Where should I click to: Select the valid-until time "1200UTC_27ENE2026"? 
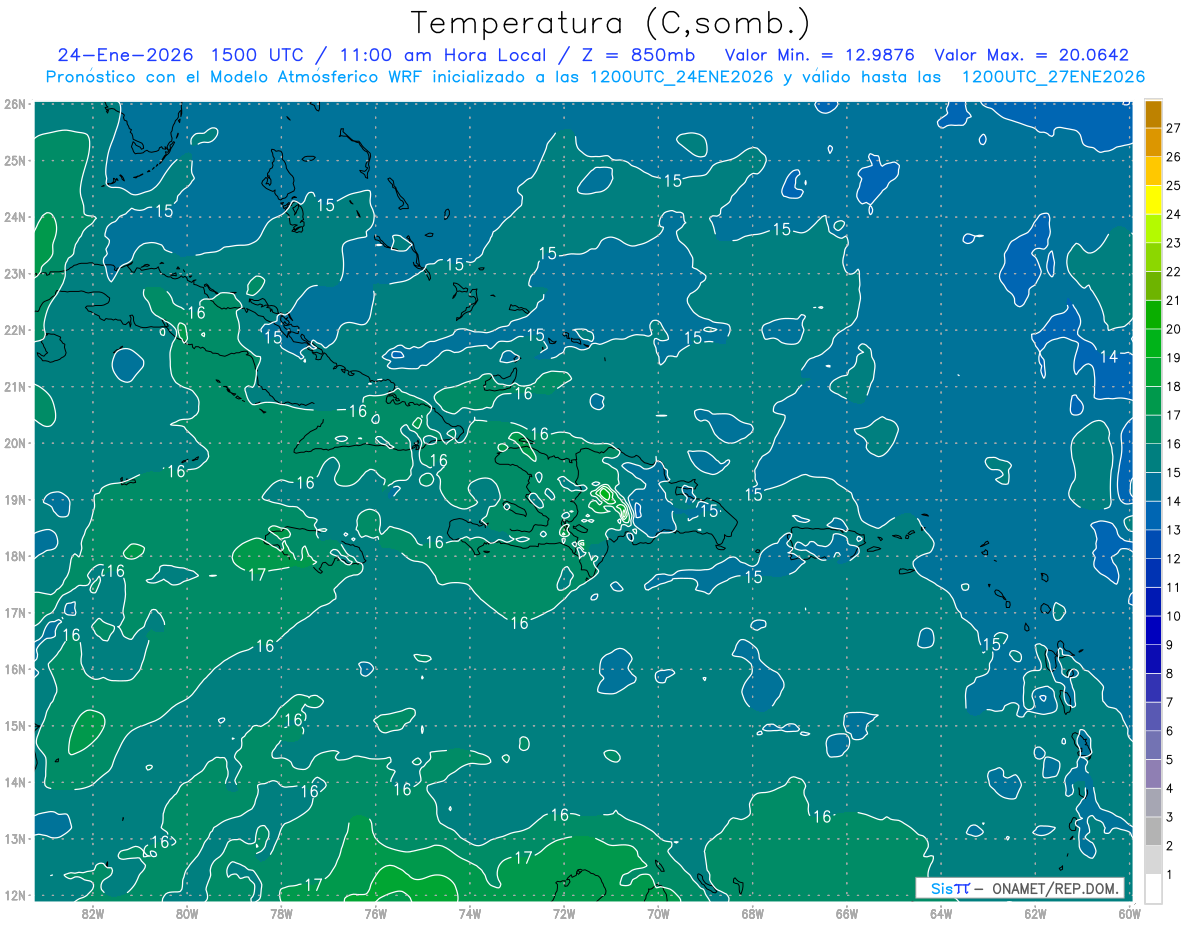click(1053, 77)
